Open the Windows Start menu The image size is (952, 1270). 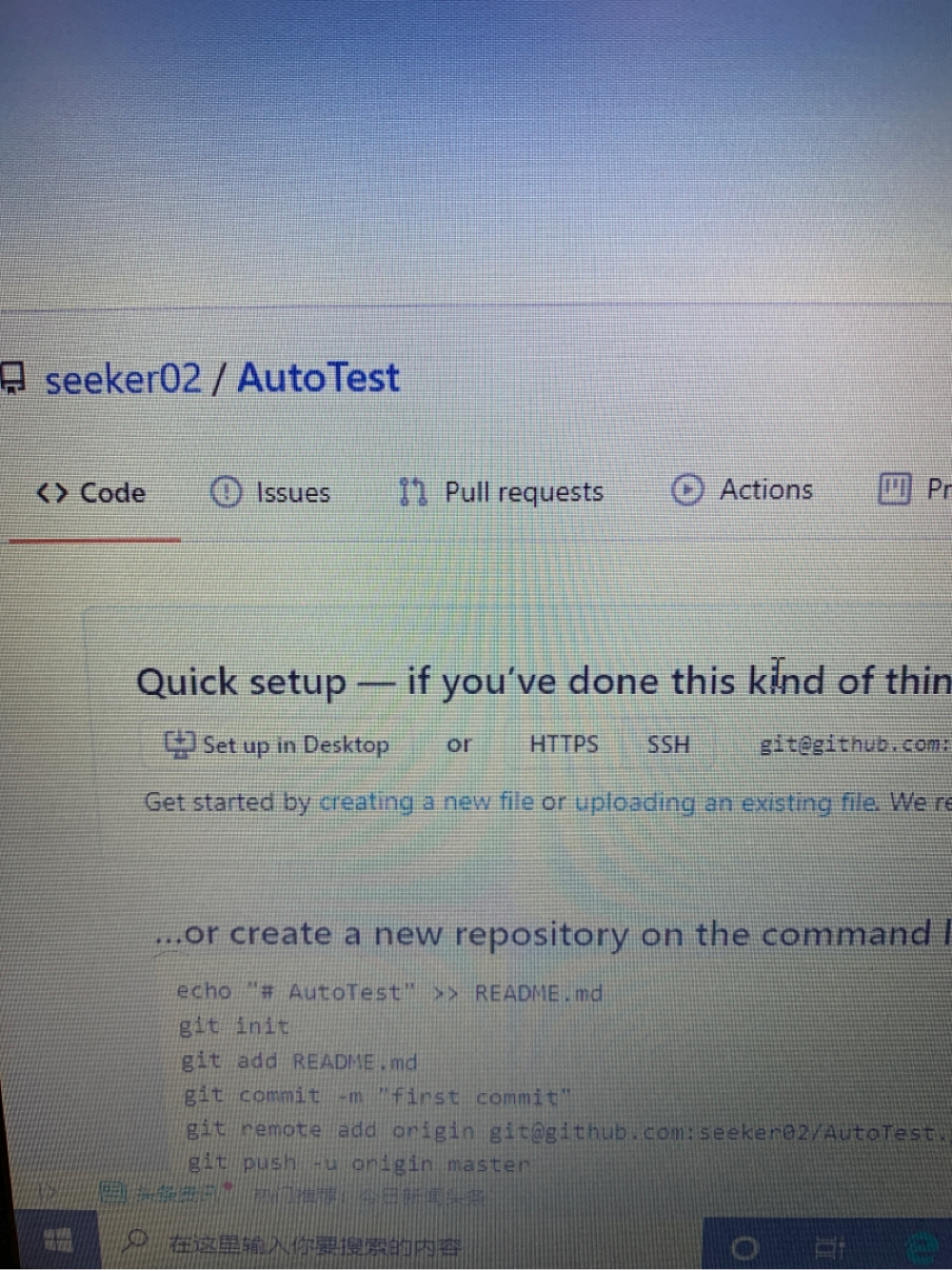click(x=58, y=1241)
